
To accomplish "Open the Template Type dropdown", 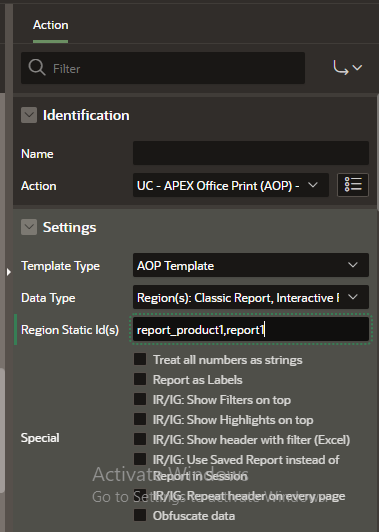I will 251,265.
